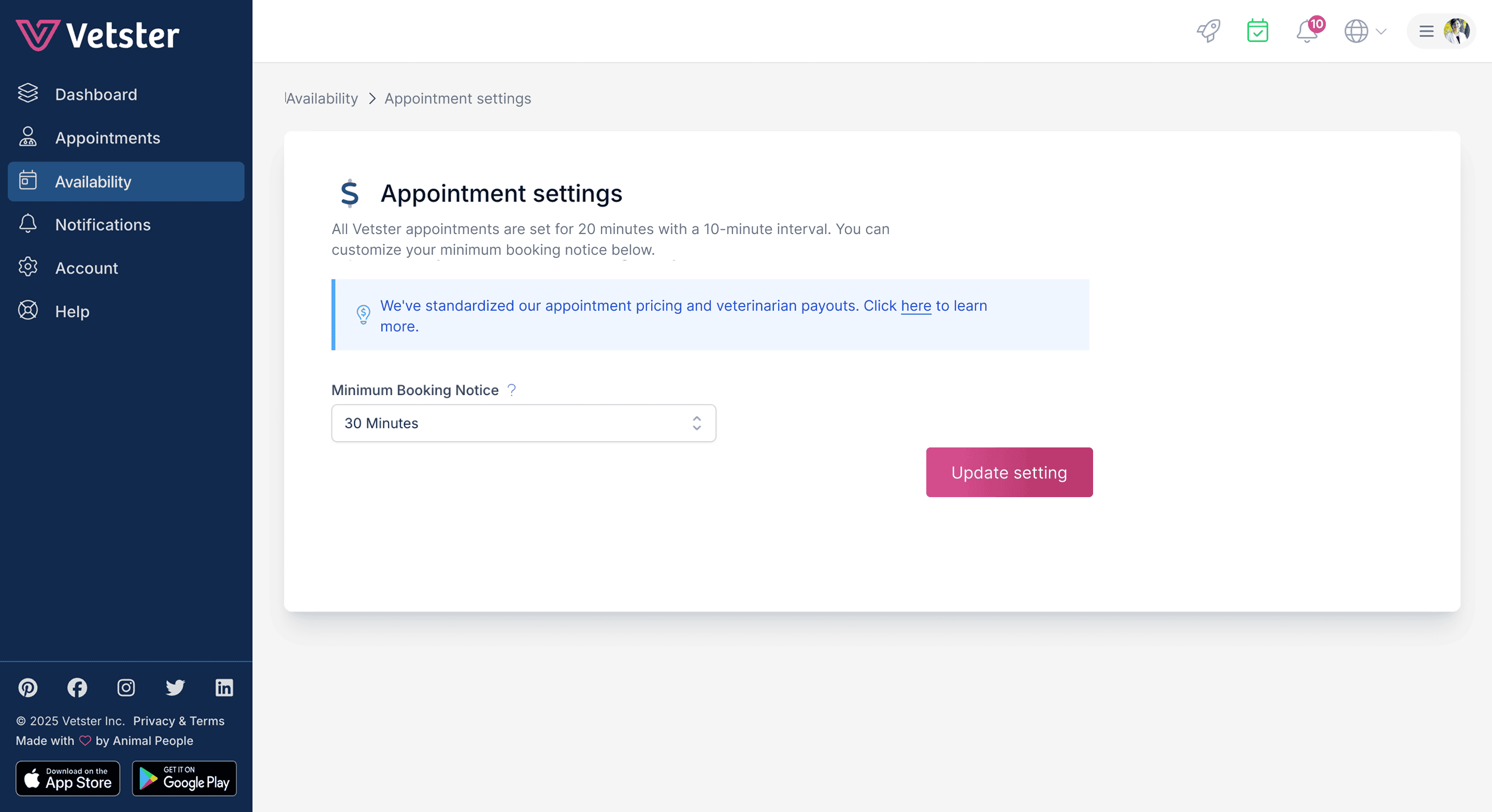Open the rocket quick-launch icon
This screenshot has width=1492, height=812.
point(1208,31)
